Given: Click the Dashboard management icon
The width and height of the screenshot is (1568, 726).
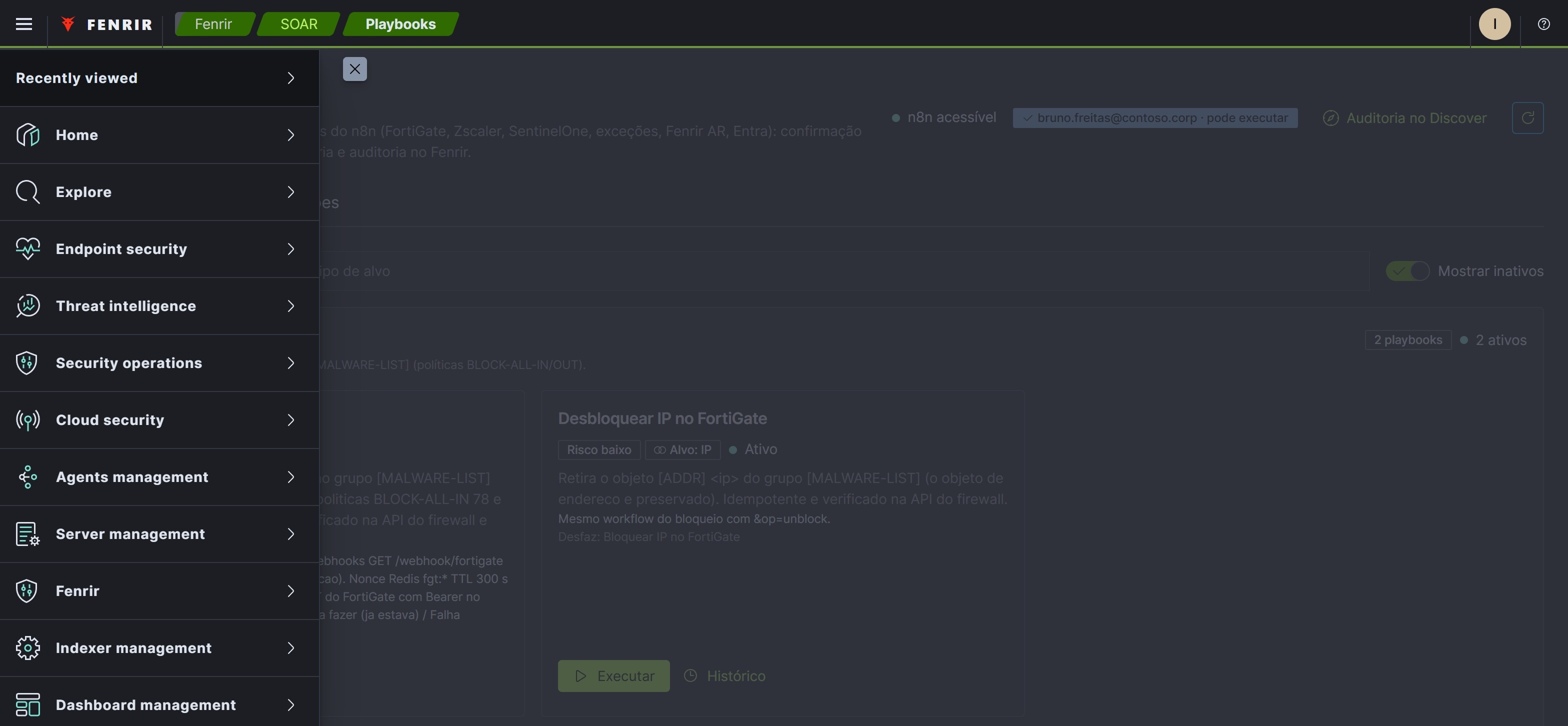Looking at the screenshot, I should pyautogui.click(x=27, y=704).
